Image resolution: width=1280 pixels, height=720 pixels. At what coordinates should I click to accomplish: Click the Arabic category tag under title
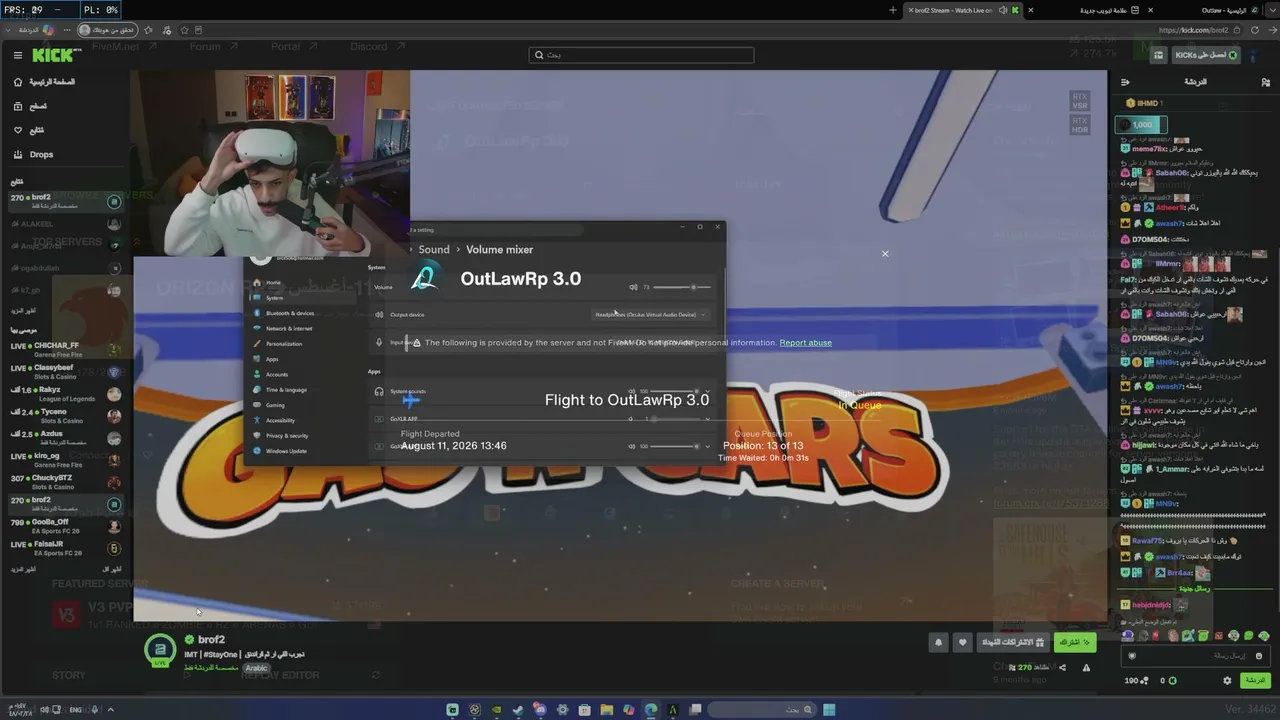(x=257, y=668)
